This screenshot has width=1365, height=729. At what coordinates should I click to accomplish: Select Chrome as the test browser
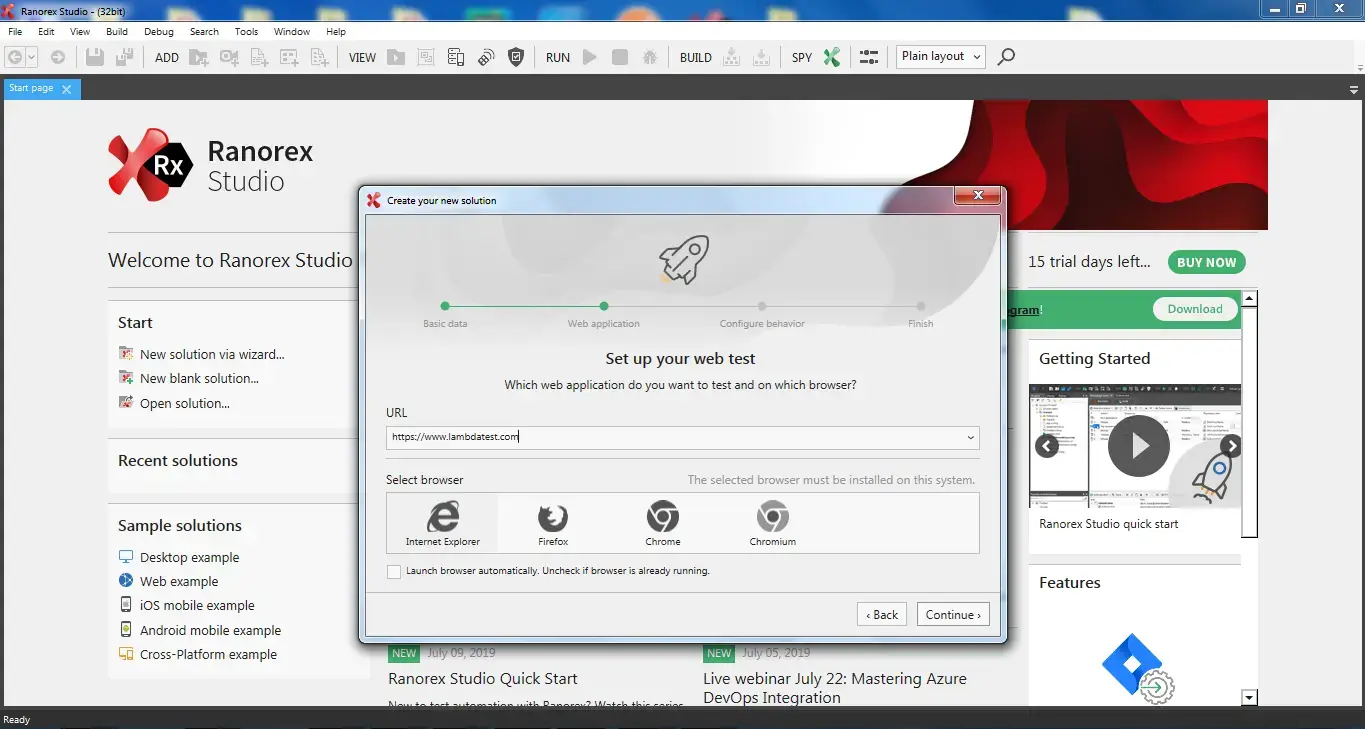[662, 522]
